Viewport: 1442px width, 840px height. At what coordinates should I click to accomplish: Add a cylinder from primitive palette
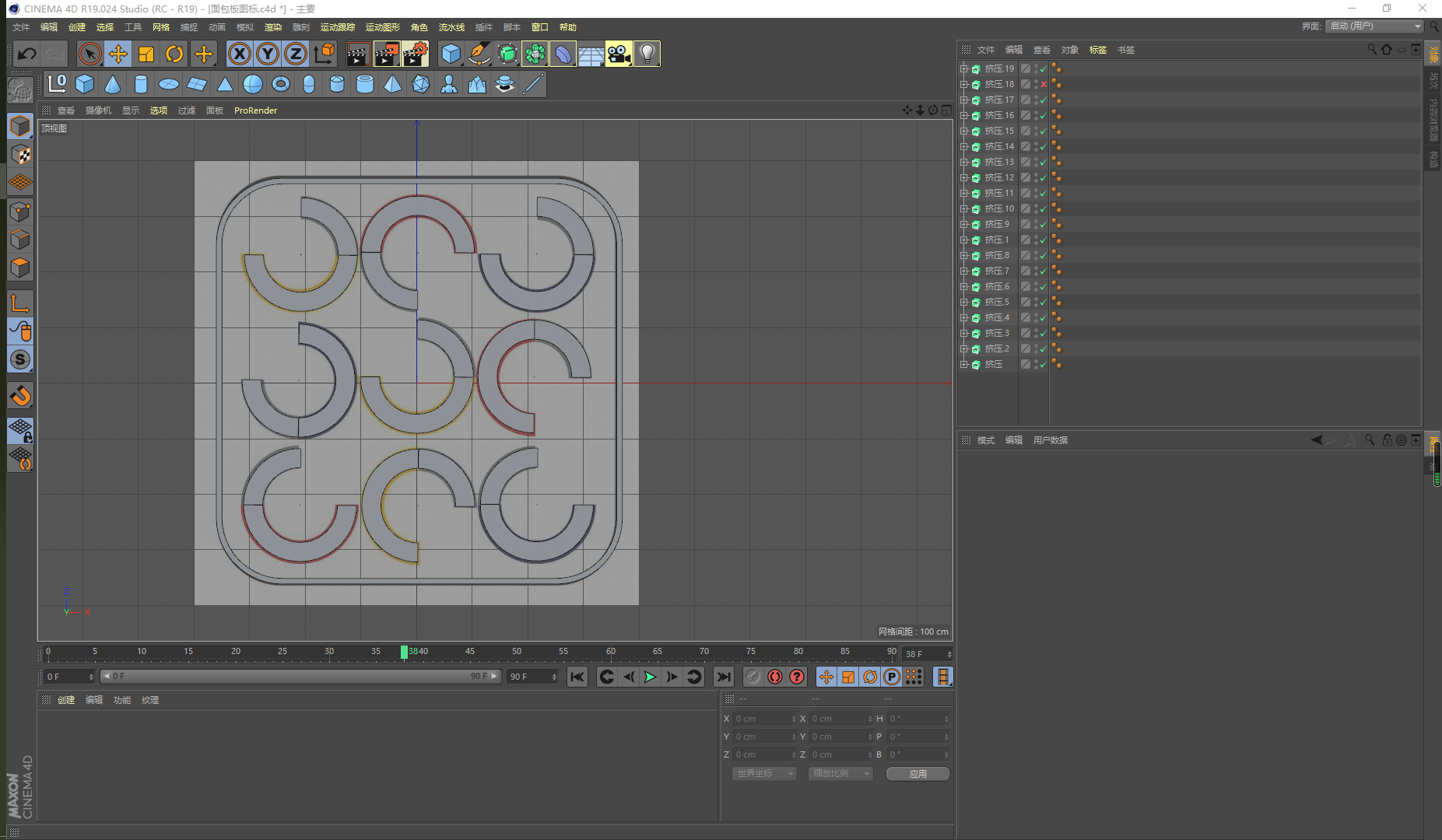(141, 84)
